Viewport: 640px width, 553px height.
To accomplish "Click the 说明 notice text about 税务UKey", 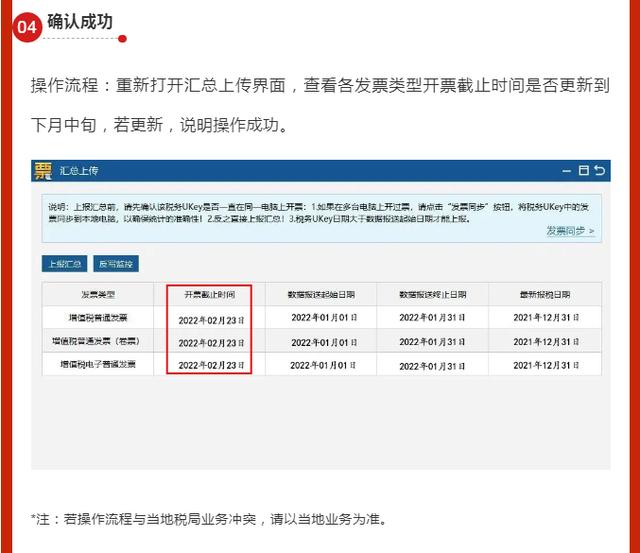I will tap(318, 213).
